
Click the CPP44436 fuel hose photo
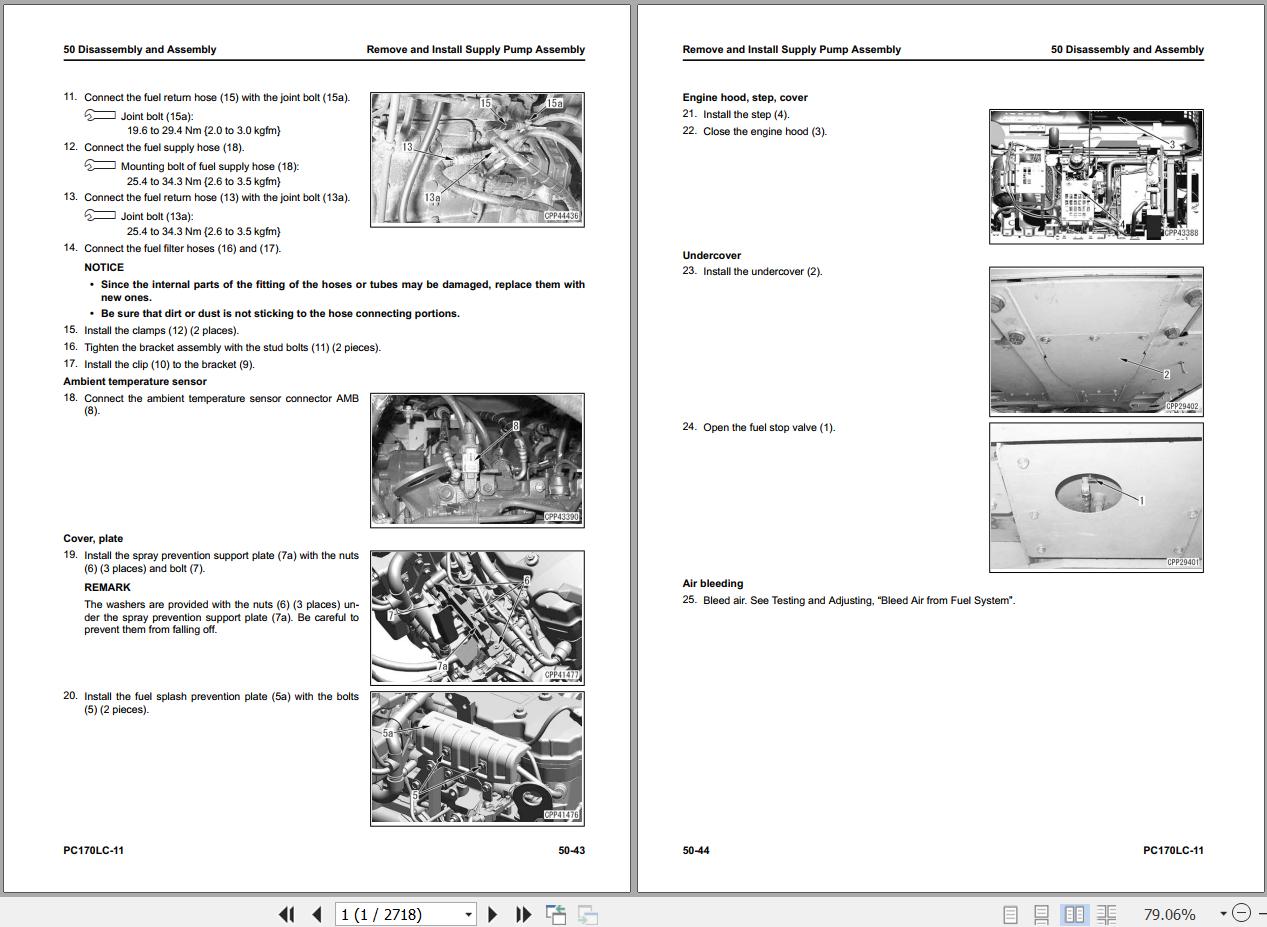click(x=477, y=159)
